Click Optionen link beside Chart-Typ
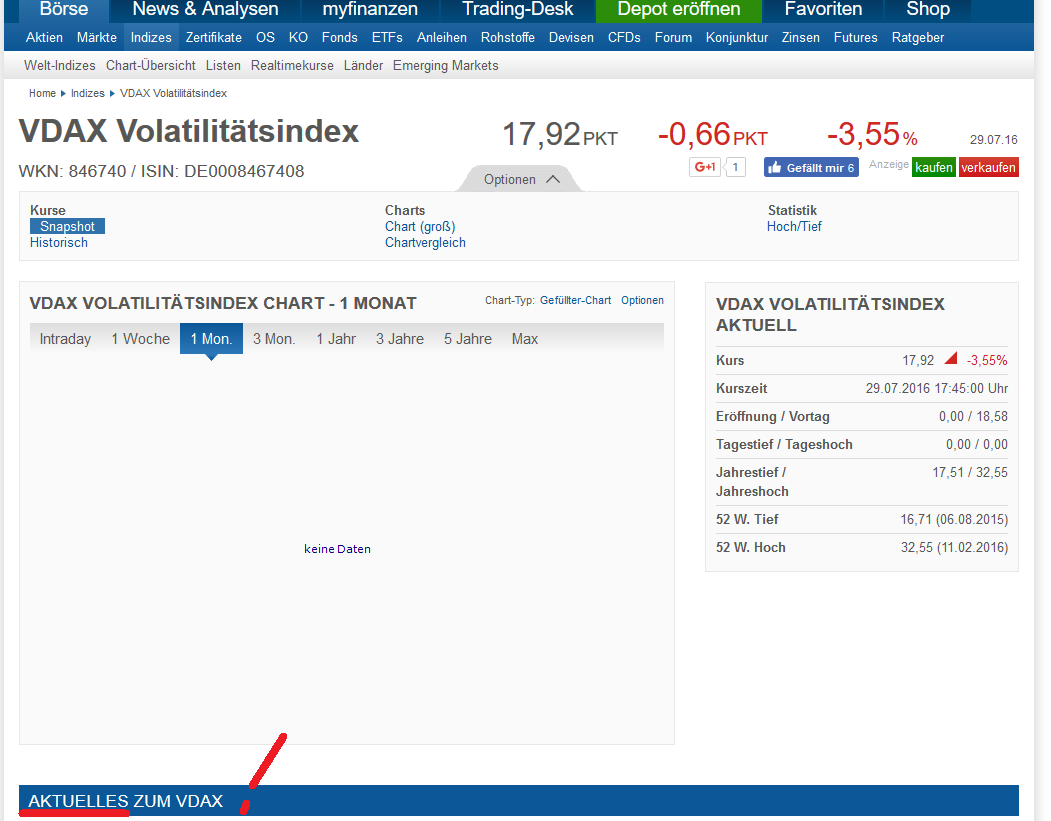 tap(642, 300)
